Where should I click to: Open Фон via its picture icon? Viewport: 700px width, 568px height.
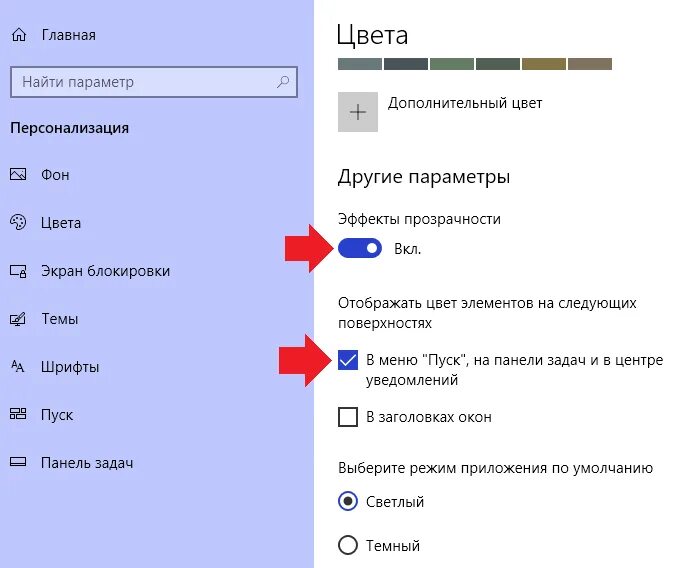point(18,174)
